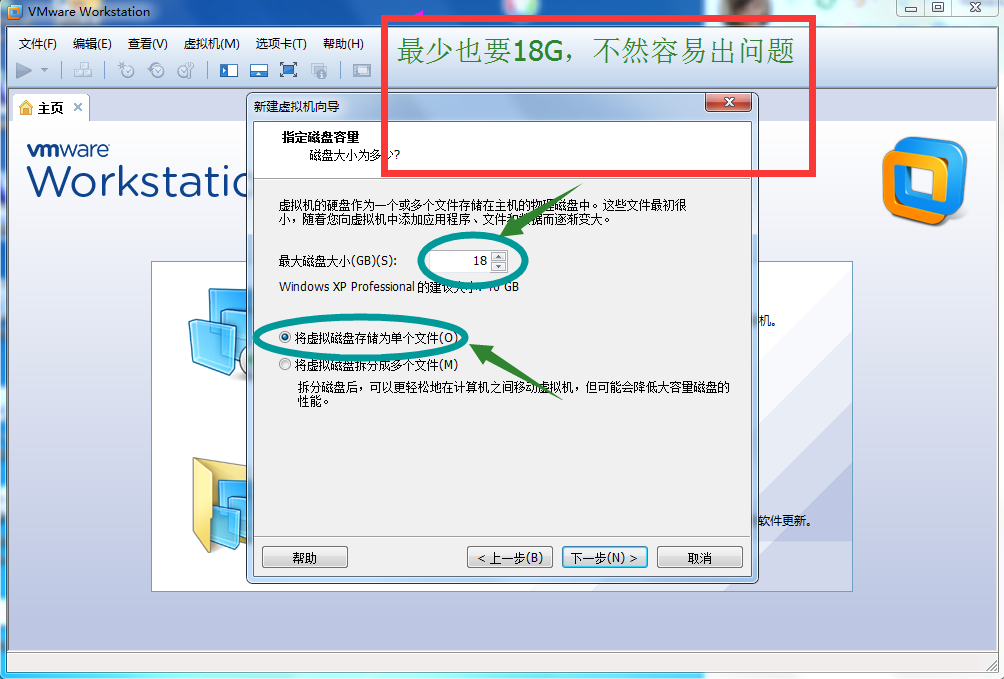1004x679 pixels.
Task: Select 将虚拟磁盘拆分成多个文件(M) radio button
Action: pos(285,364)
